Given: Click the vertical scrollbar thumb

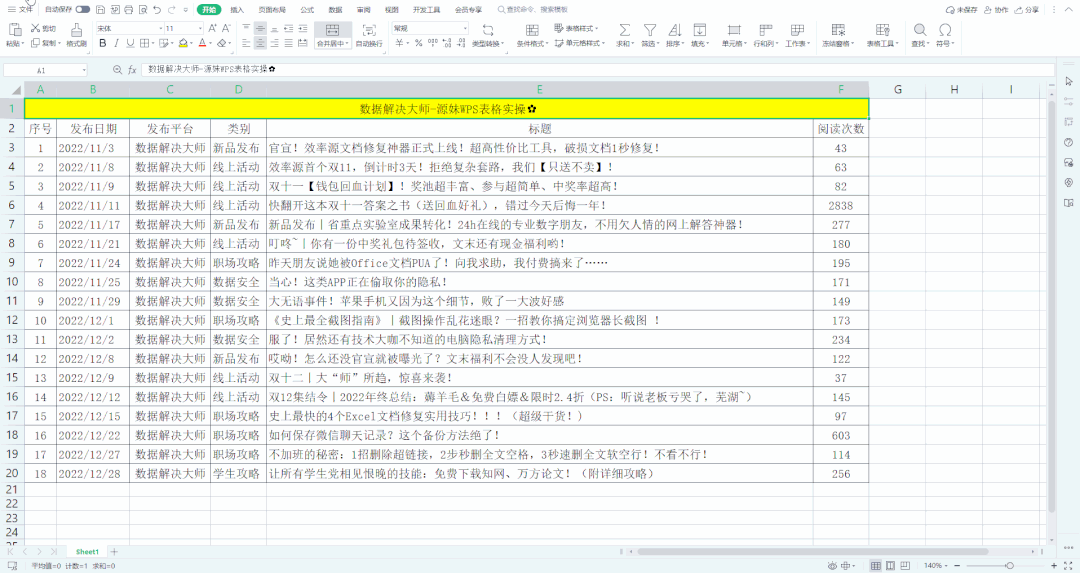Looking at the screenshot, I should [x=1052, y=306].
